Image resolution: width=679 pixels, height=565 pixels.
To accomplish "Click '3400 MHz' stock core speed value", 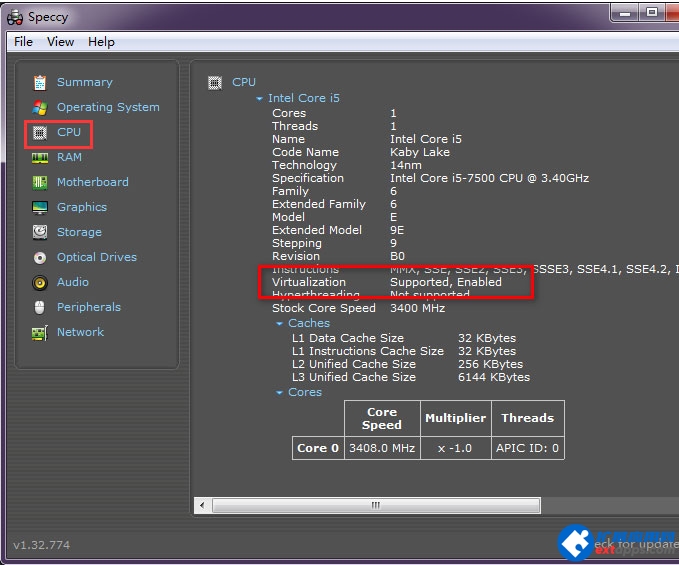I will [x=417, y=308].
